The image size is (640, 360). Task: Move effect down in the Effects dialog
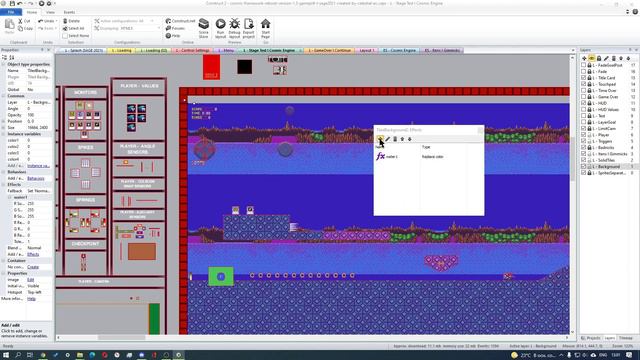410,139
